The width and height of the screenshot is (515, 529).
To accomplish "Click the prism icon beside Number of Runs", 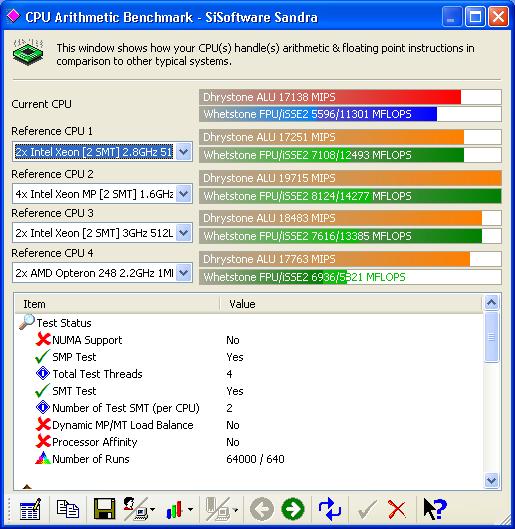I will pos(43,458).
